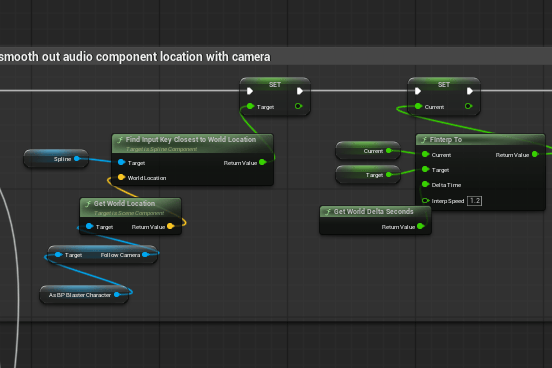Select the Find Input Key Closest to World Location node title
Viewport: 552px width, 368px height.
tap(191, 139)
